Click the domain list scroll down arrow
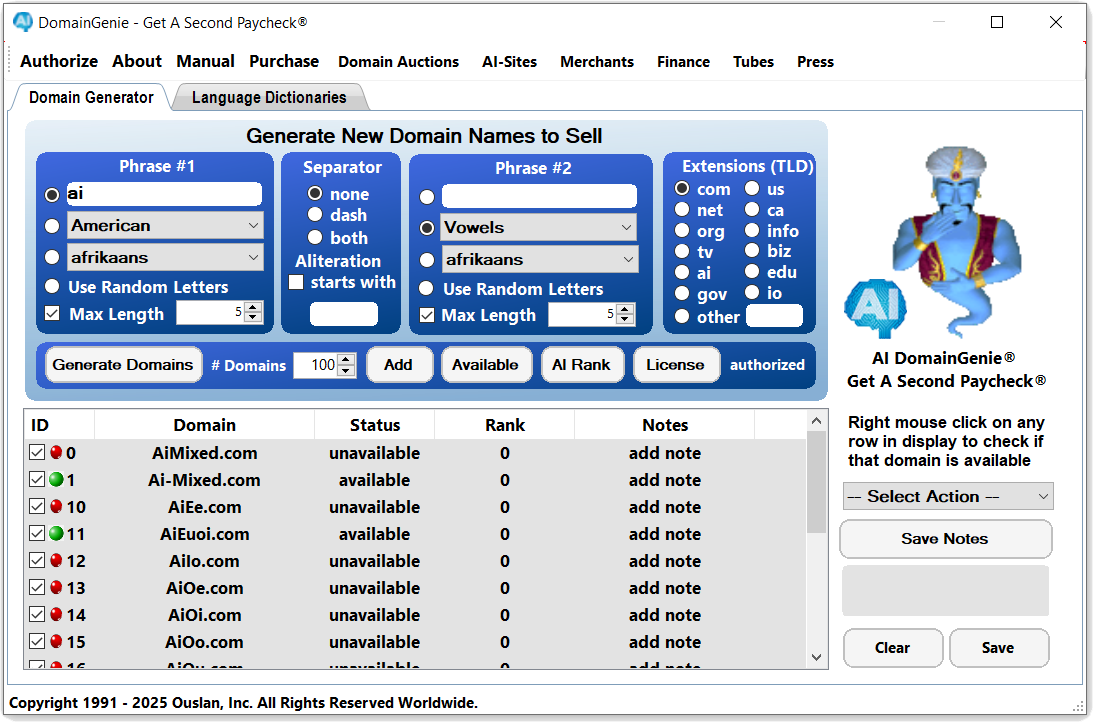This screenshot has width=1093, height=722. pos(816,657)
